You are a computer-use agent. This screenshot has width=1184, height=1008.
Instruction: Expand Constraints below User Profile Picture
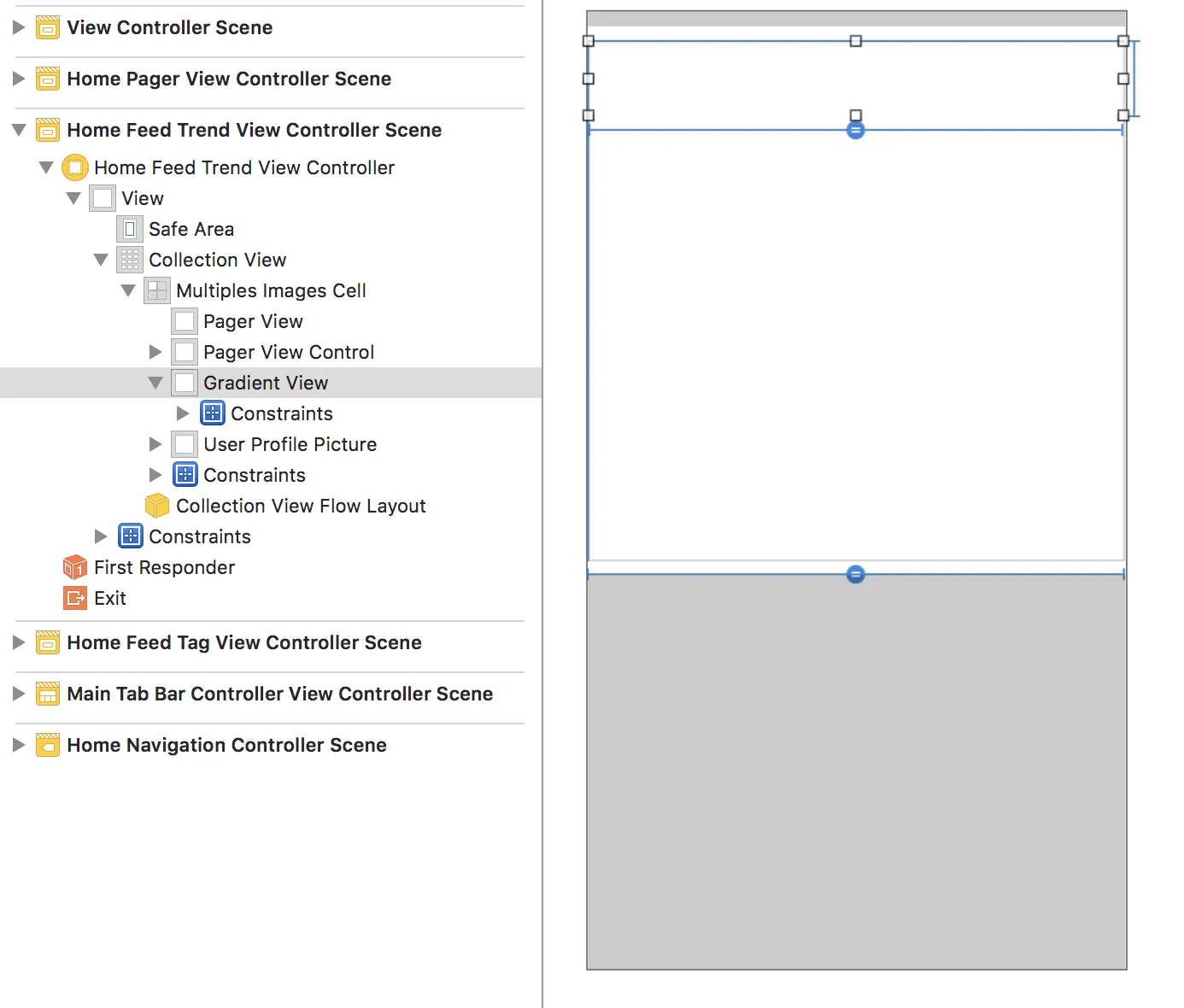155,475
